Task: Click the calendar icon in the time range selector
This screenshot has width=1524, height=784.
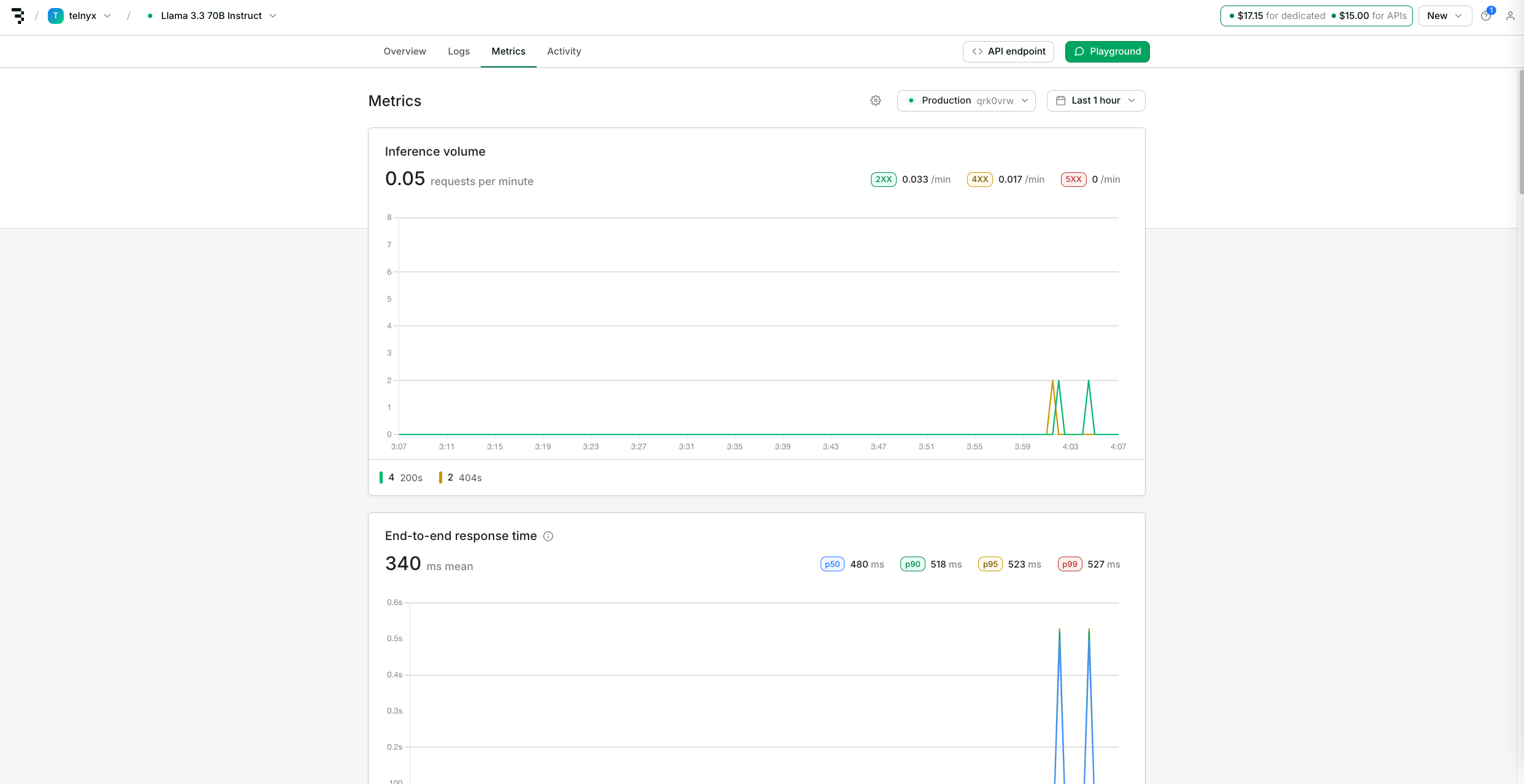Action: coord(1062,101)
